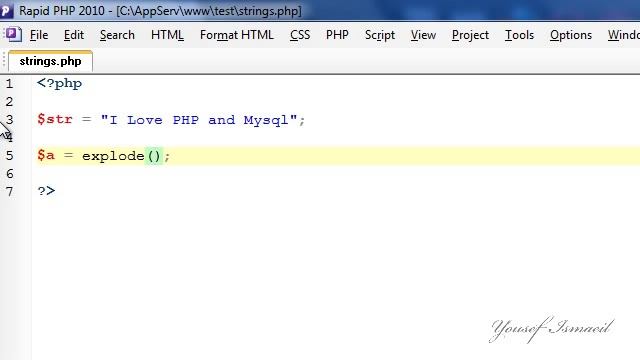Open the Tools menu
Image resolution: width=640 pixels, height=360 pixels.
(x=519, y=35)
